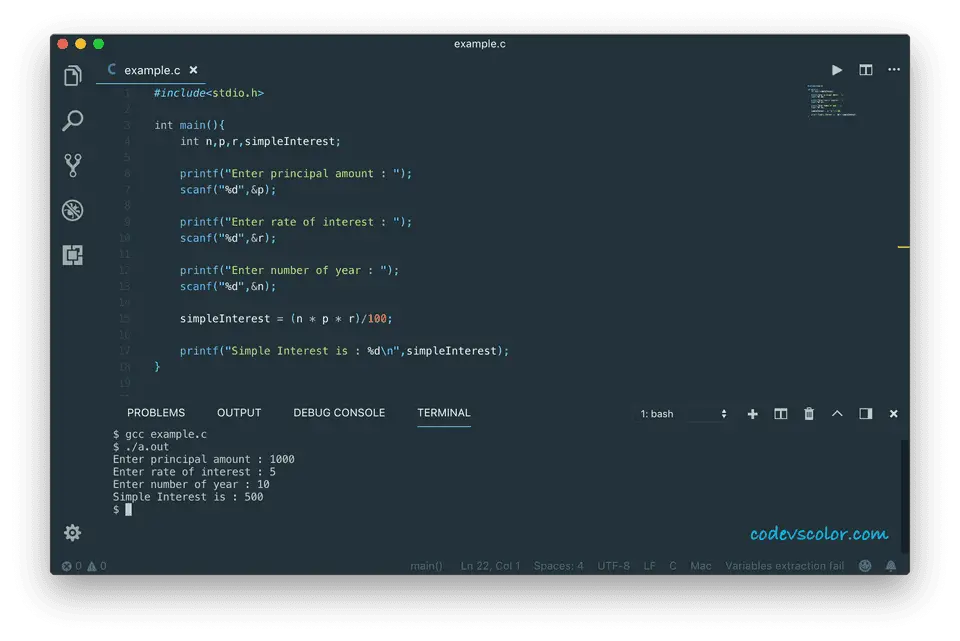This screenshot has width=960, height=641.
Task: Click the 'Enter rate of interest' printf line in editor
Action: point(296,222)
